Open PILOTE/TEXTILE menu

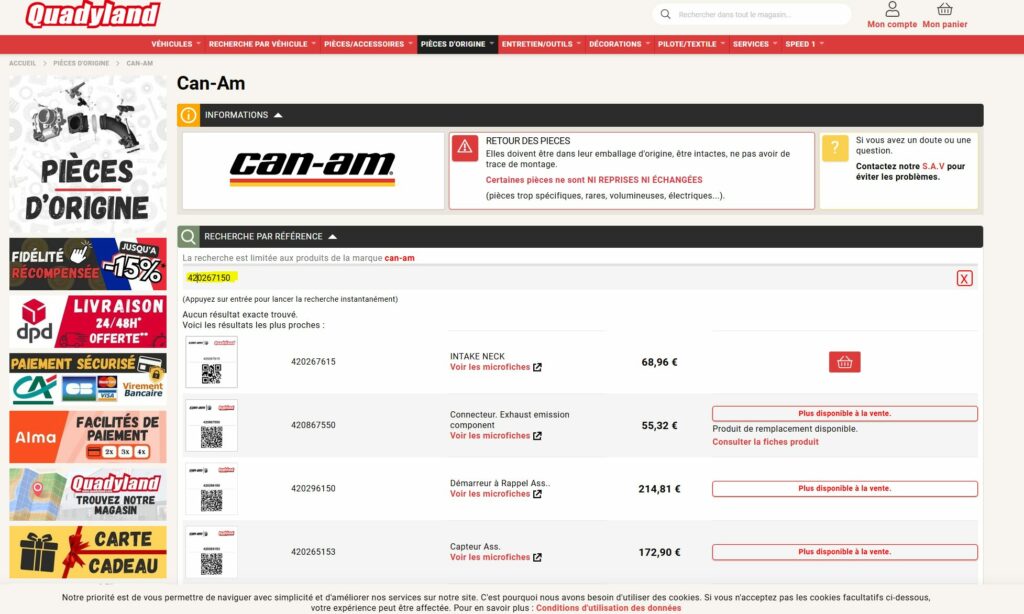click(x=691, y=44)
